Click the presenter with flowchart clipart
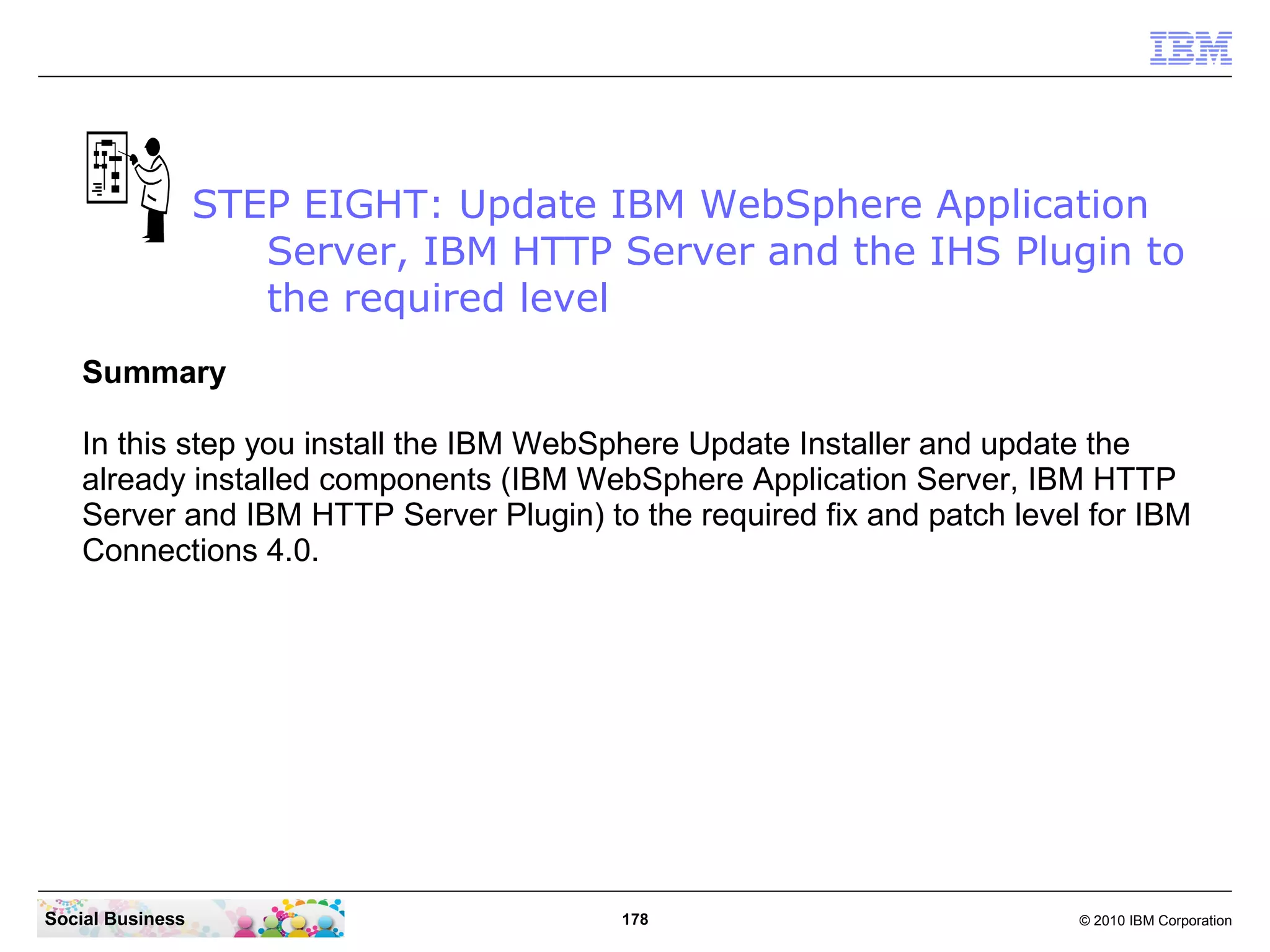 [128, 187]
